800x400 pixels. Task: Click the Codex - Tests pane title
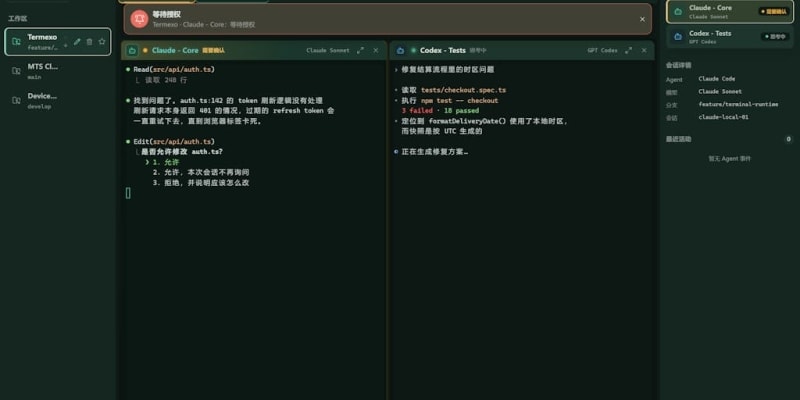pyautogui.click(x=443, y=51)
